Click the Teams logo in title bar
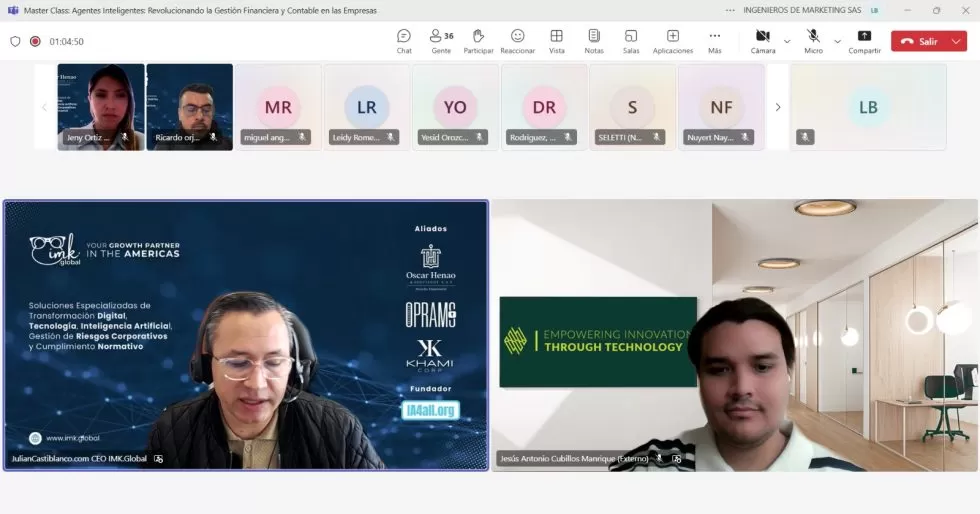The height and width of the screenshot is (514, 980). click(x=12, y=11)
